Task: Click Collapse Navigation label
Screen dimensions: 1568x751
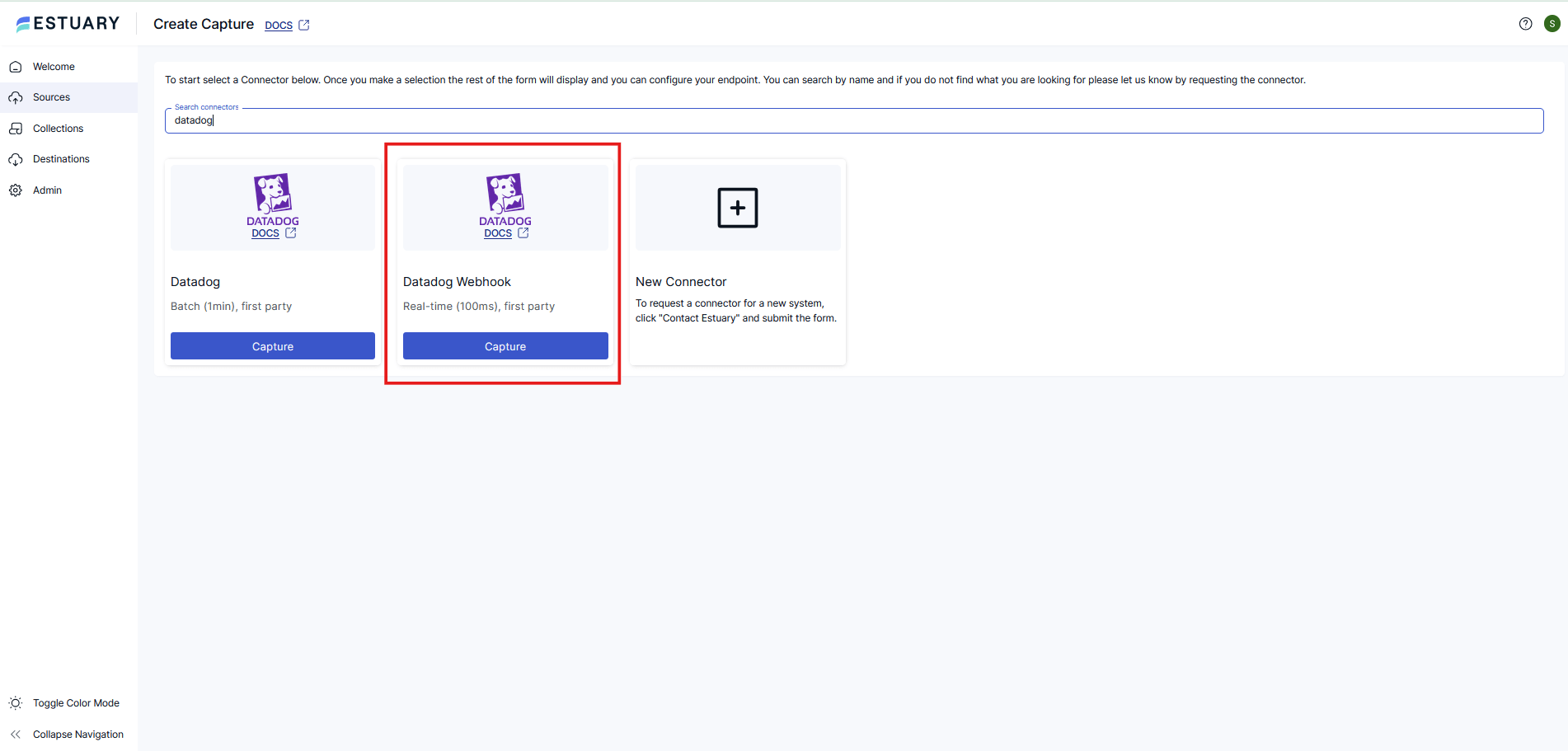Action: (78, 735)
